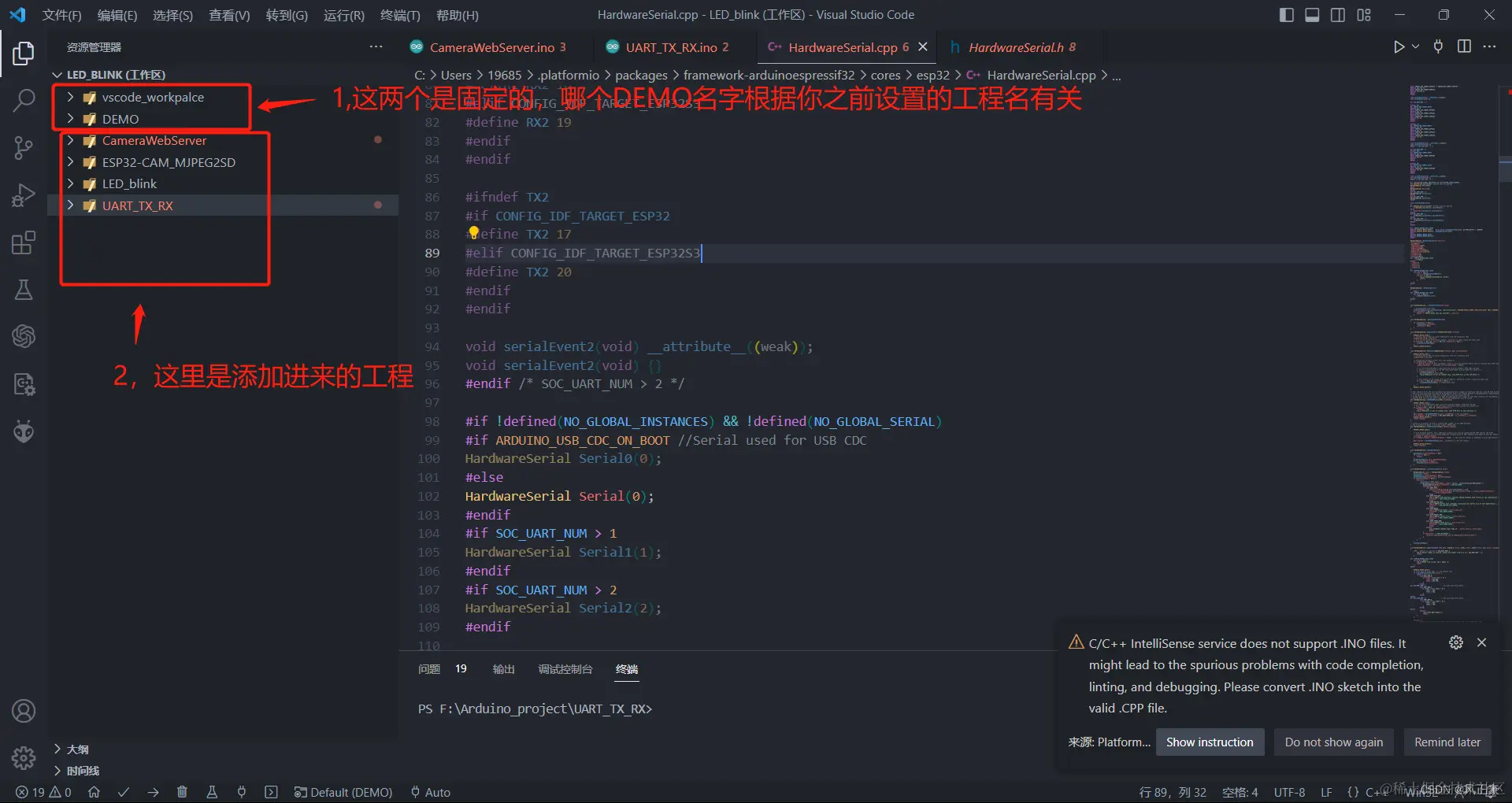The height and width of the screenshot is (803, 1512).
Task: Click in the terminal at the PS prompt
Action: (x=535, y=709)
